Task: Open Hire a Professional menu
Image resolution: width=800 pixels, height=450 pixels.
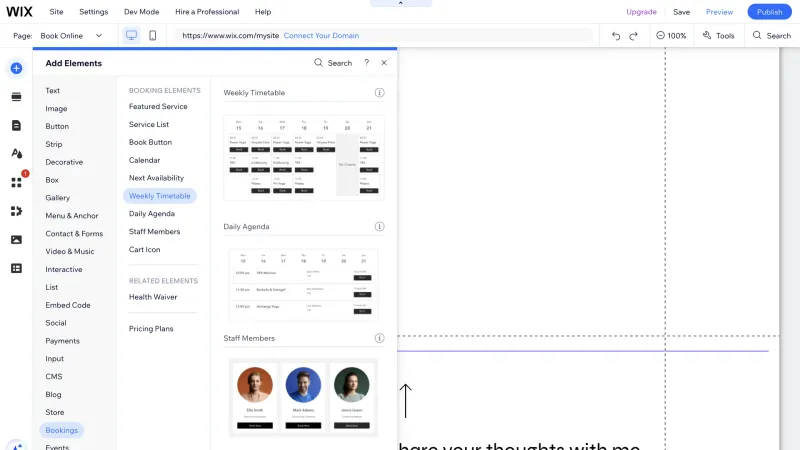Action: click(x=207, y=12)
